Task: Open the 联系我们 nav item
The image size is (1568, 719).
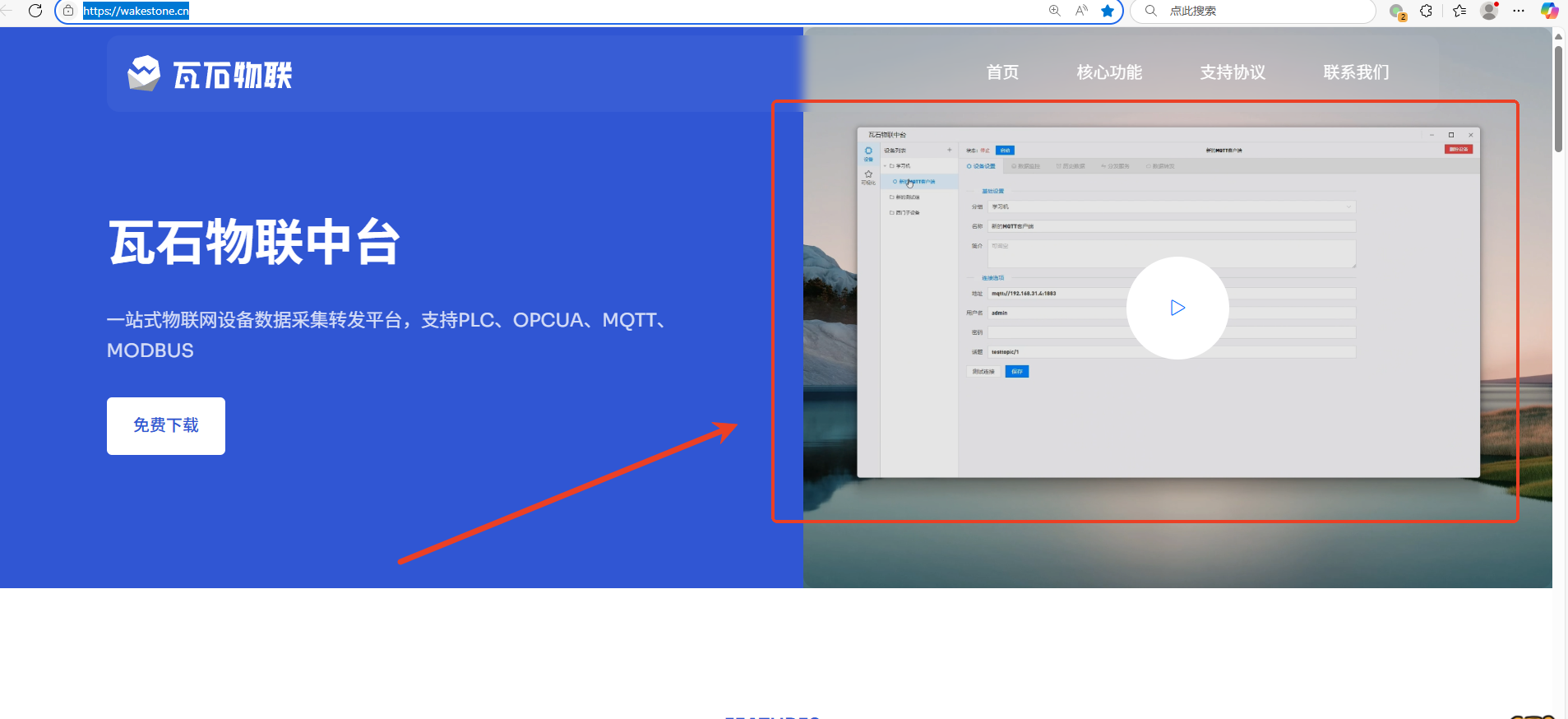Action: point(1356,72)
